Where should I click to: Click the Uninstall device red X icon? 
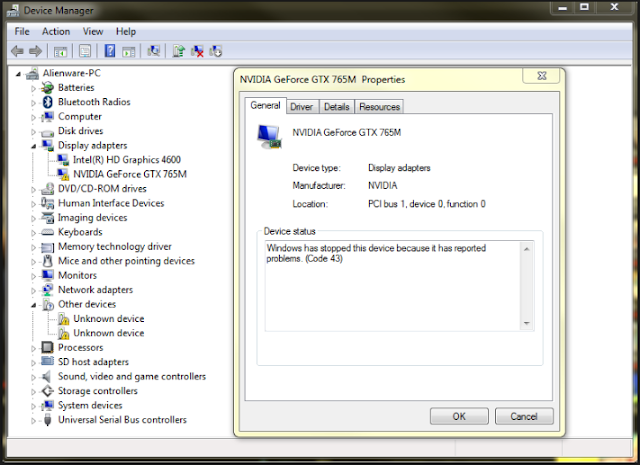[x=197, y=51]
